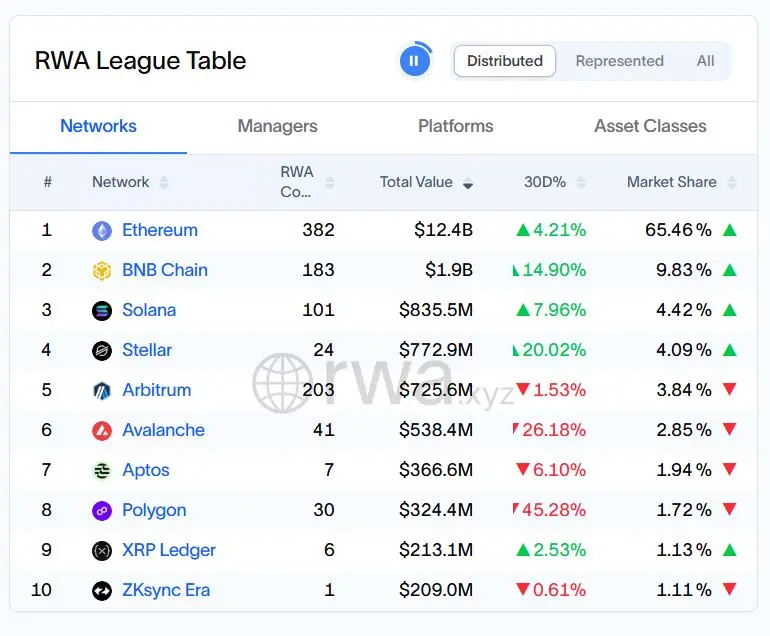Click the 382 RWA count cell
This screenshot has width=770, height=636.
click(318, 230)
